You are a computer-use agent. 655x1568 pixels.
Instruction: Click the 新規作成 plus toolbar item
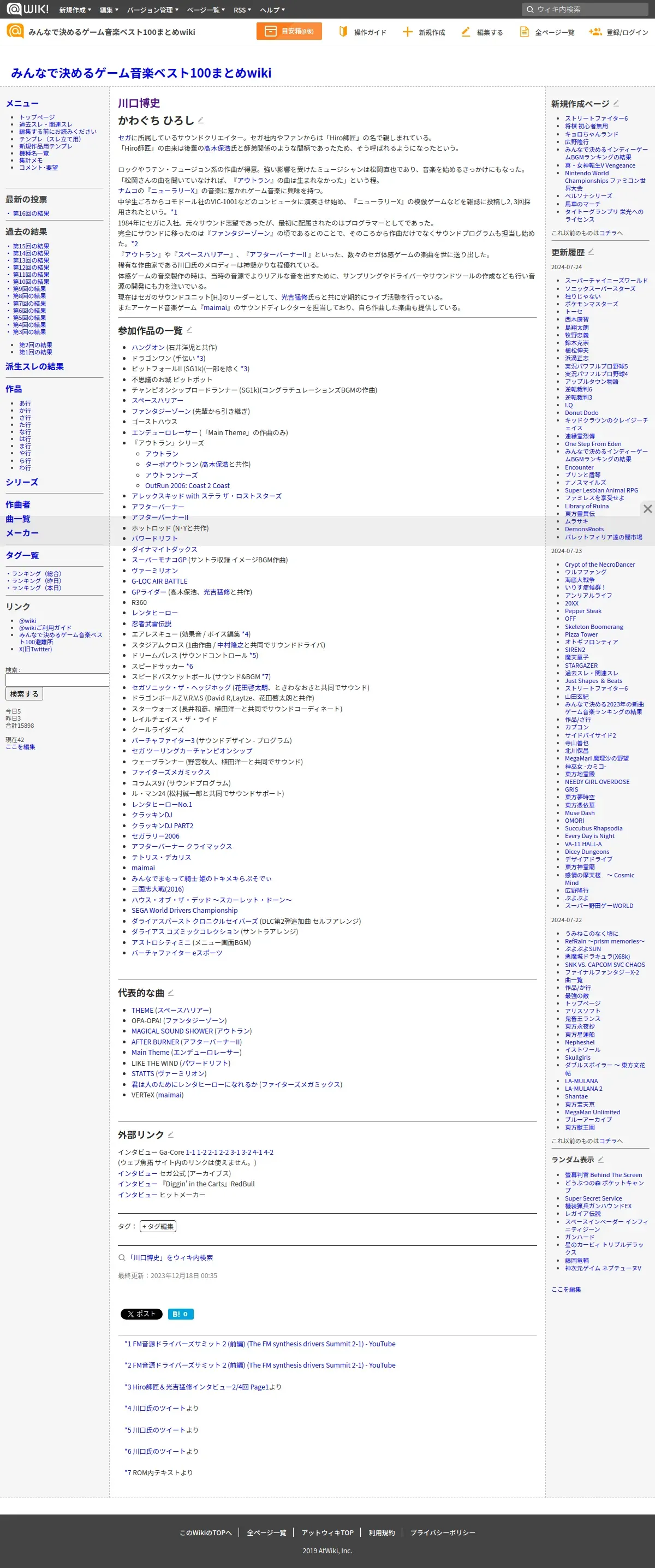pyautogui.click(x=424, y=32)
